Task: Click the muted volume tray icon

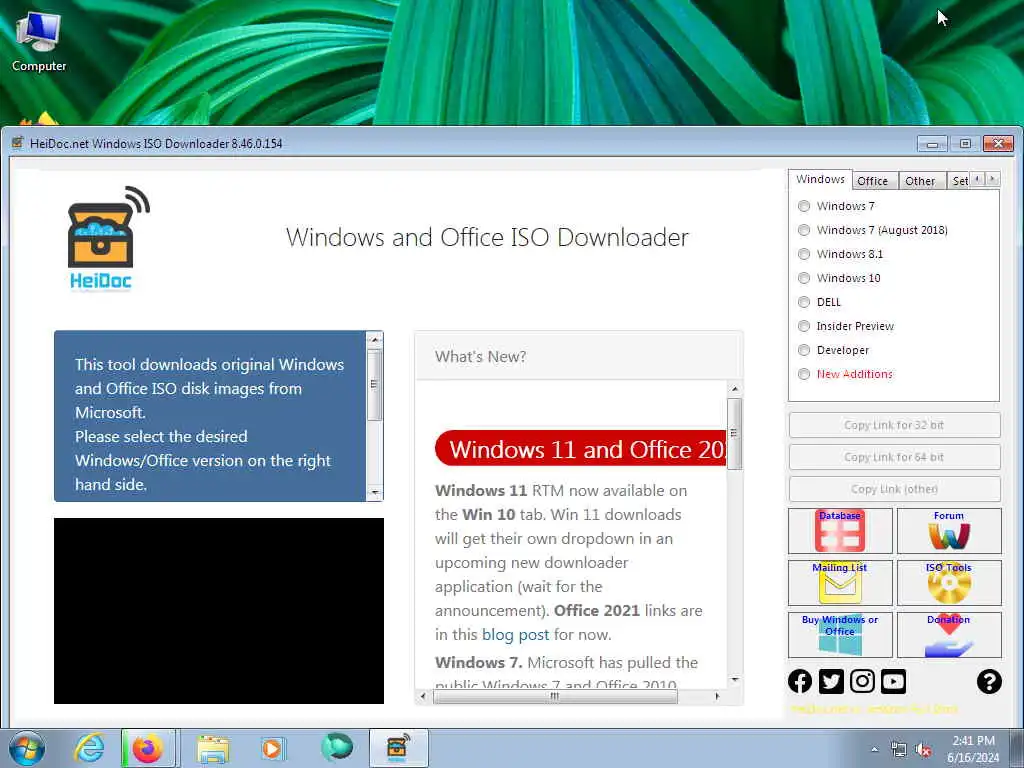Action: point(923,750)
